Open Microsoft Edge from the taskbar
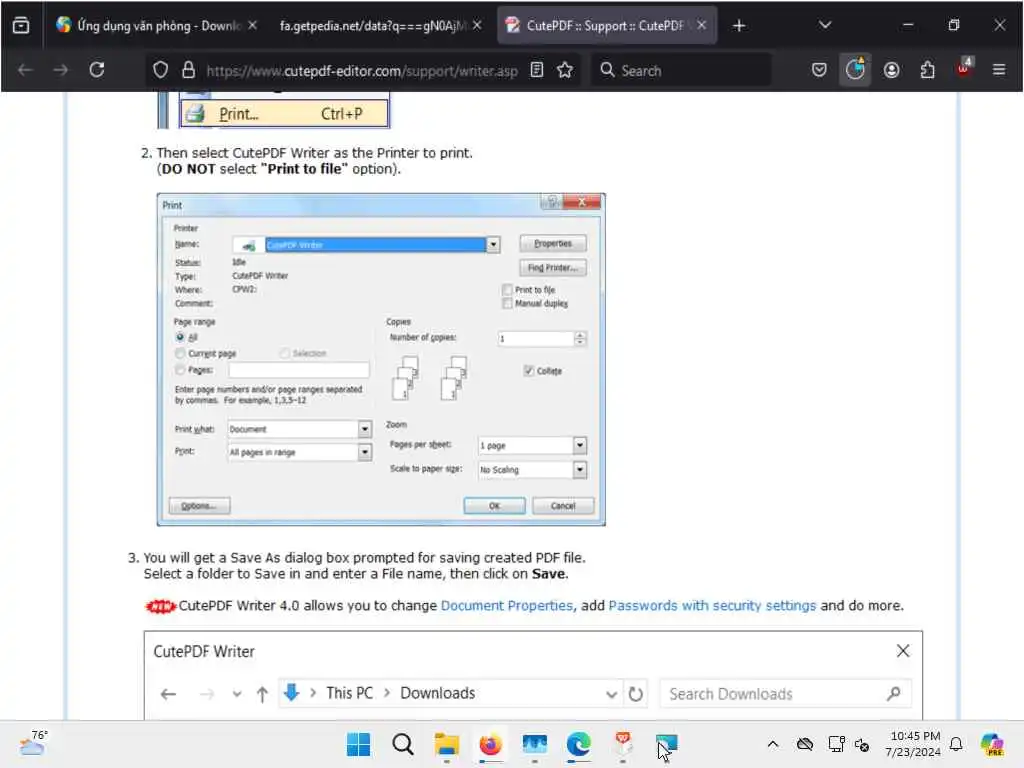 (579, 744)
